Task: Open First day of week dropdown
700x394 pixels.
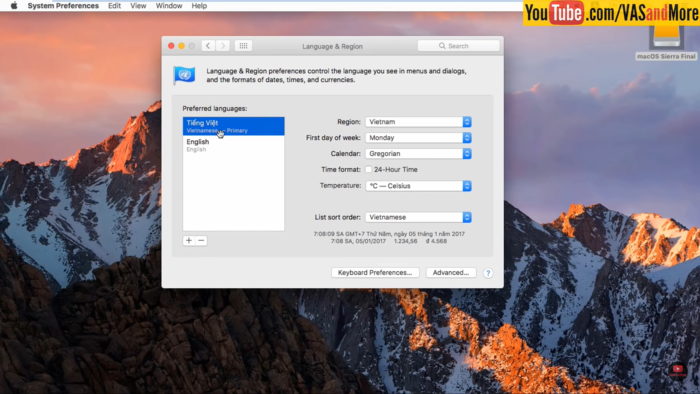Action: (418, 138)
